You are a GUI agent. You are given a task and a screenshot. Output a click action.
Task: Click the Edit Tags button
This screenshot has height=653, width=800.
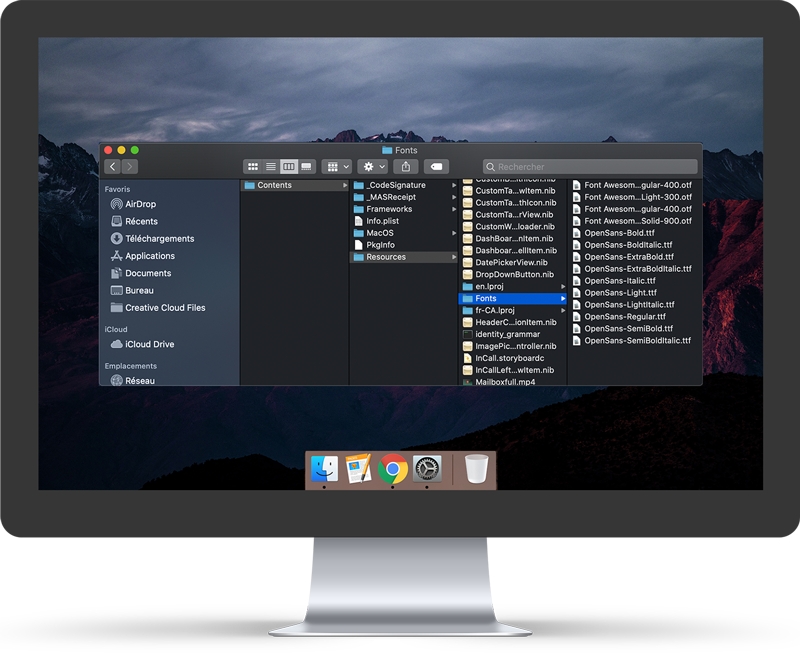coord(436,166)
